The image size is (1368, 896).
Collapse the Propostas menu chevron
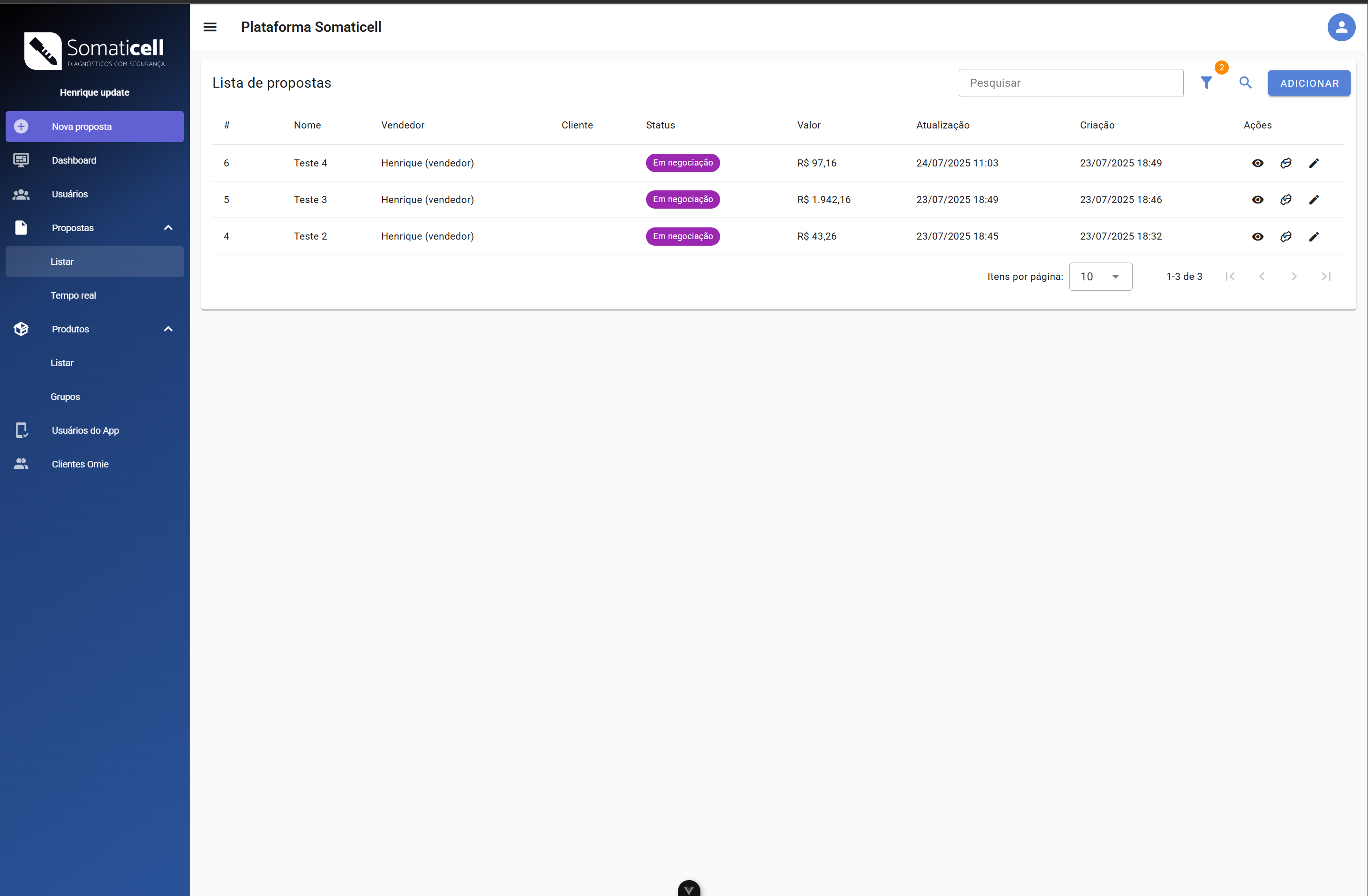168,227
